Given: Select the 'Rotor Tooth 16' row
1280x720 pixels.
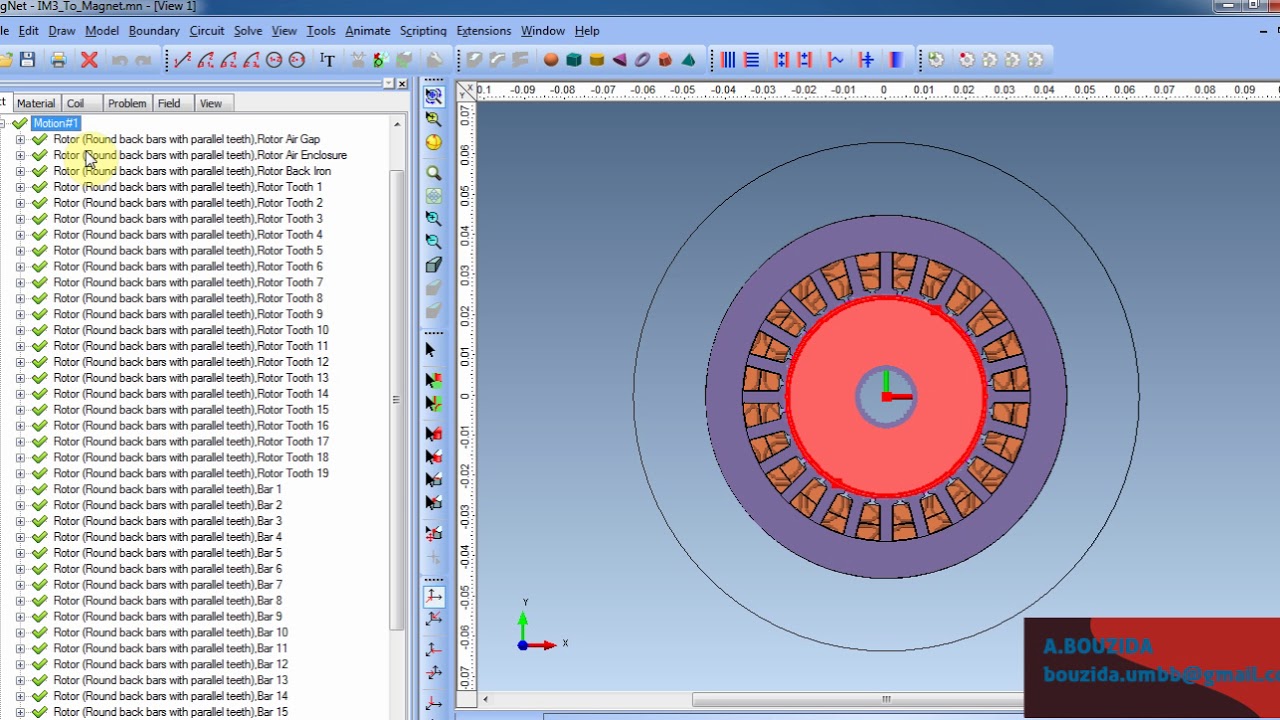Looking at the screenshot, I should point(191,425).
